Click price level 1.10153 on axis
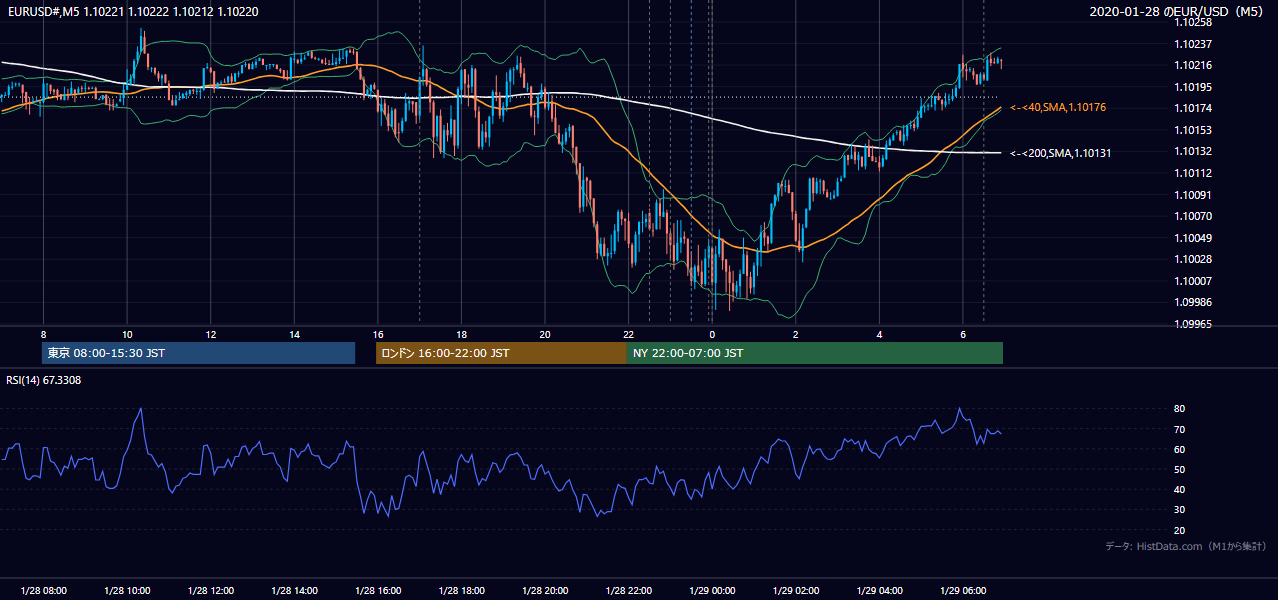This screenshot has height=600, width=1278. pyautogui.click(x=1192, y=130)
